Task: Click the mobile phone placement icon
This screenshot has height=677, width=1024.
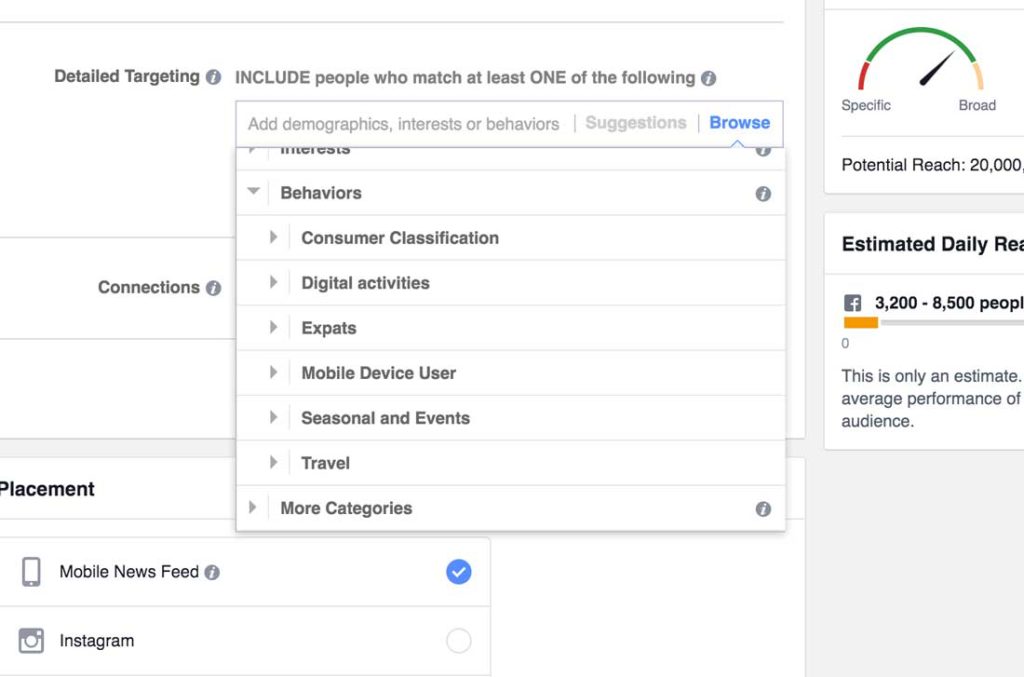Action: click(31, 572)
